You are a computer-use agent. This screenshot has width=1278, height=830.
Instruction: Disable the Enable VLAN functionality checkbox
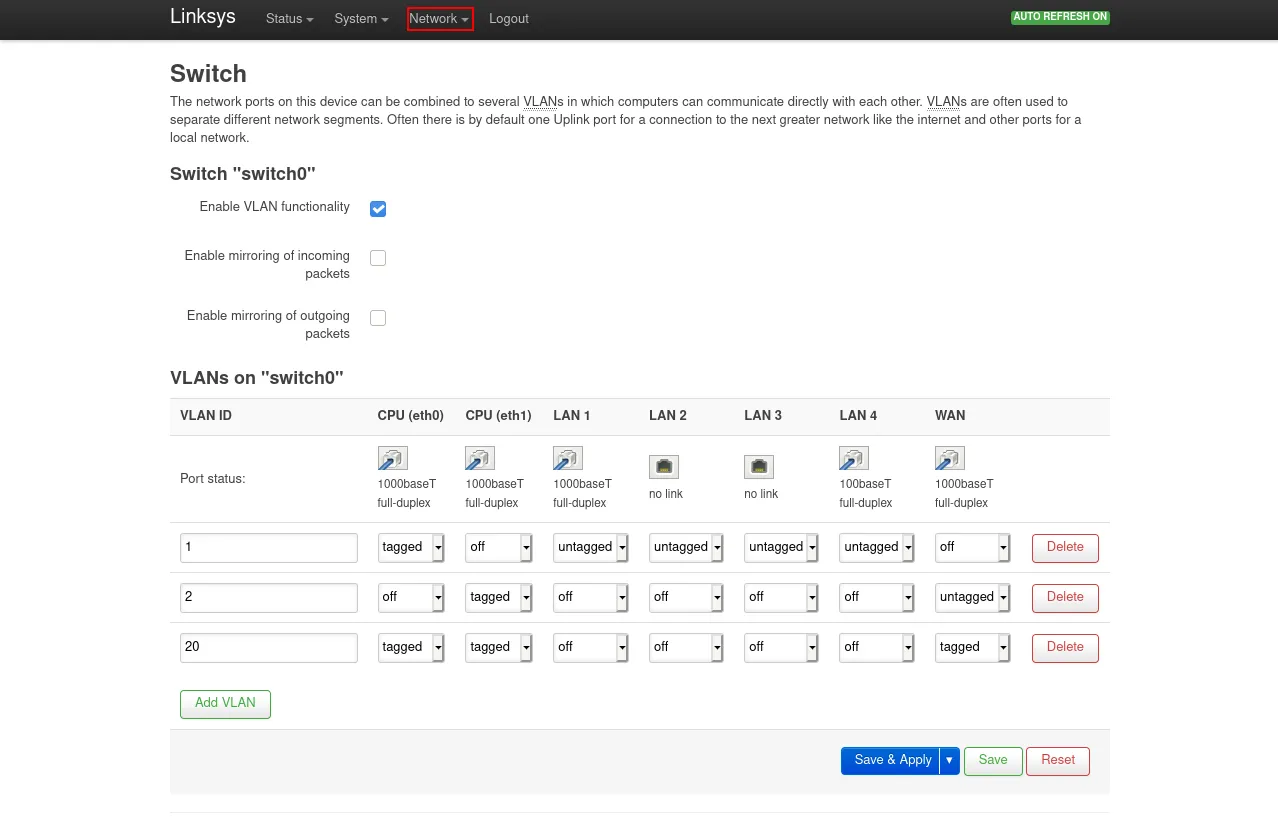378,209
